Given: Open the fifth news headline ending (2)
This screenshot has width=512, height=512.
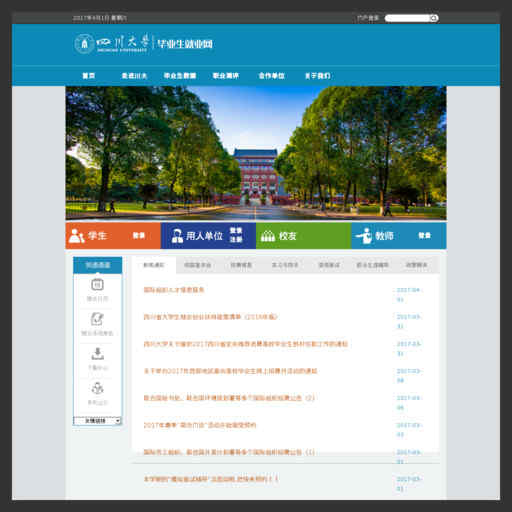Looking at the screenshot, I should pos(229,398).
